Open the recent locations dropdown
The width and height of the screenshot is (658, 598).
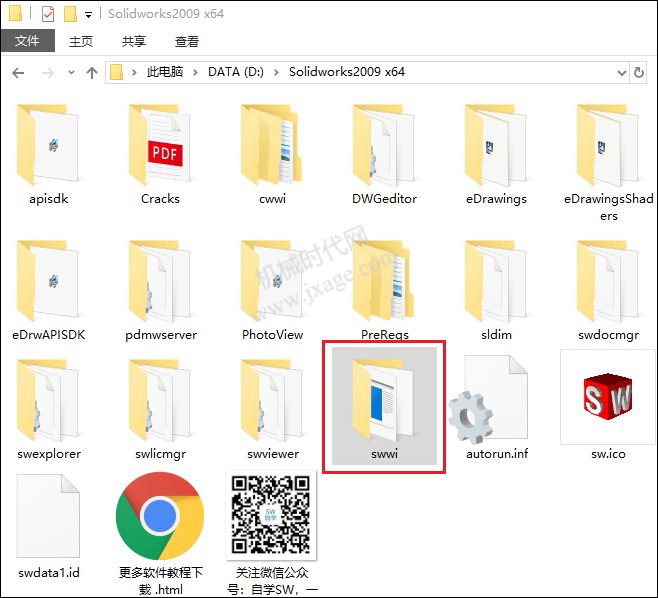click(71, 73)
